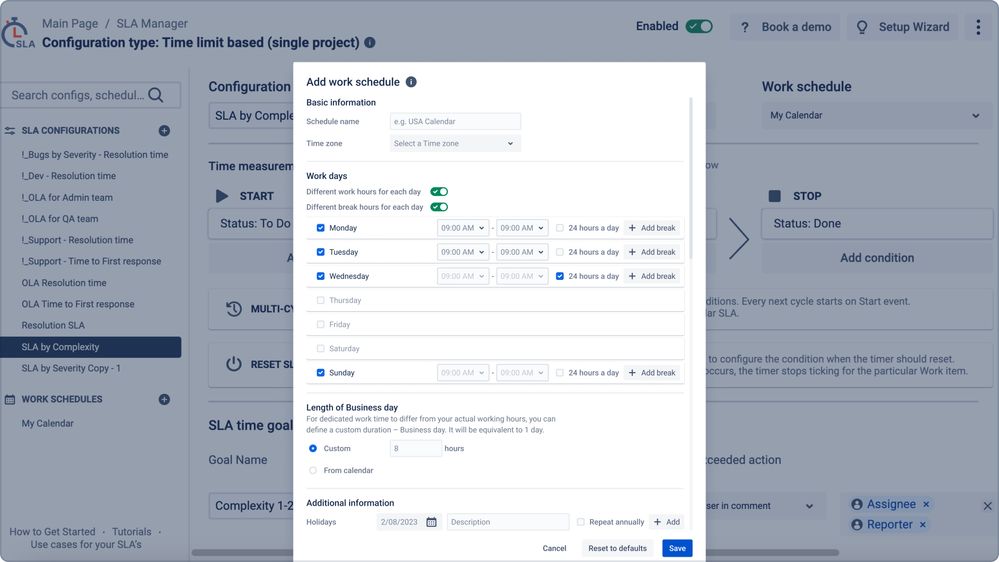999x562 pixels.
Task: Click the SLA clock logo icon
Action: click(18, 33)
